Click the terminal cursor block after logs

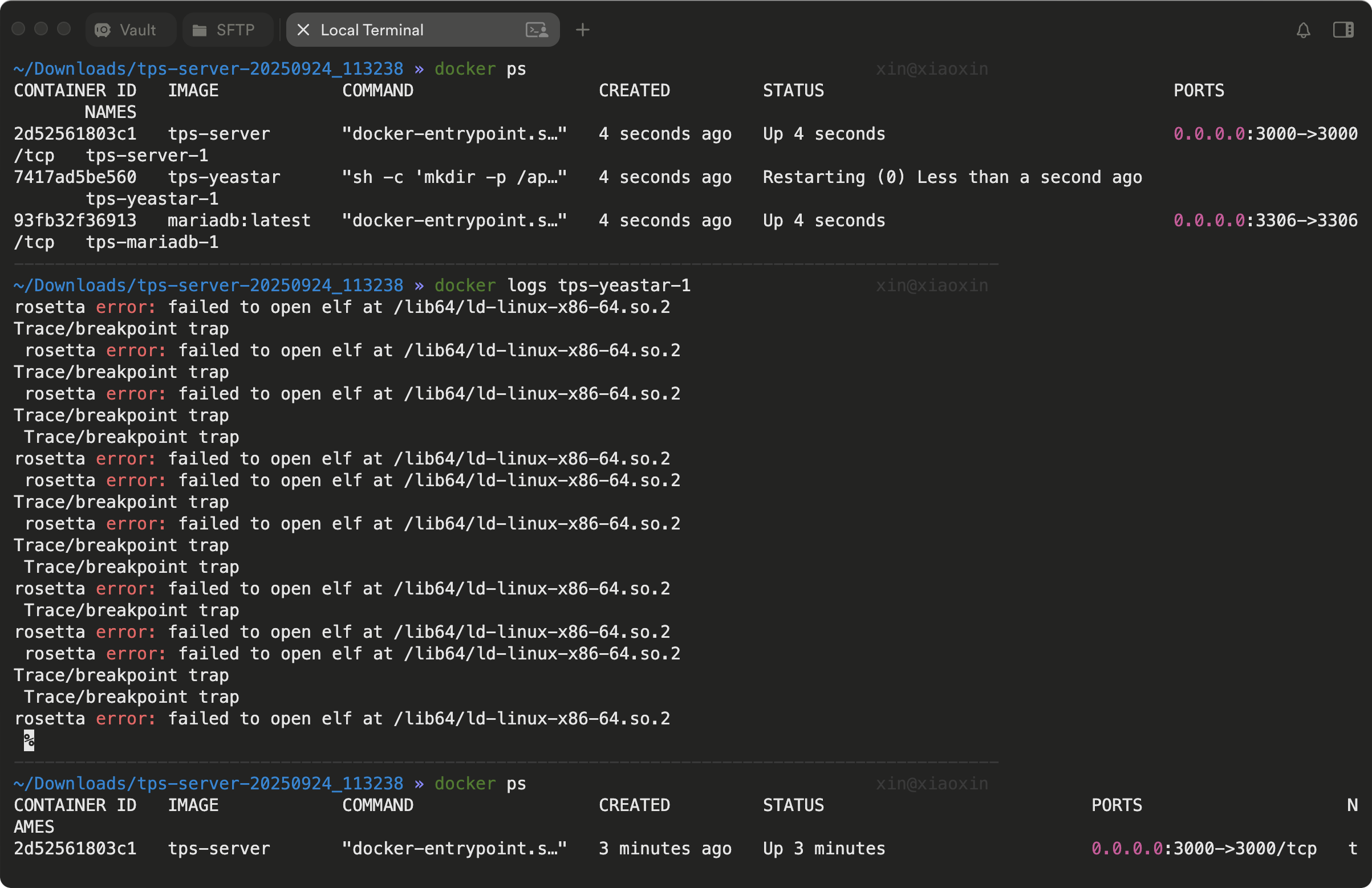point(29,740)
